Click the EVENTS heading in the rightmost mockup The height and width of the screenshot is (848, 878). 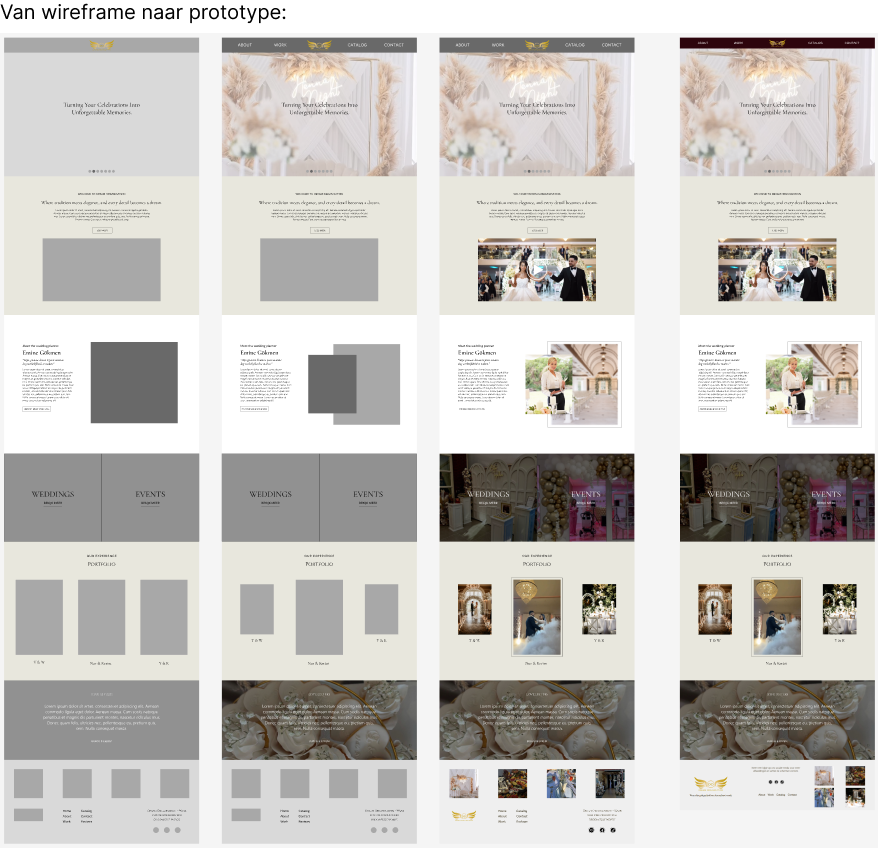[826, 494]
